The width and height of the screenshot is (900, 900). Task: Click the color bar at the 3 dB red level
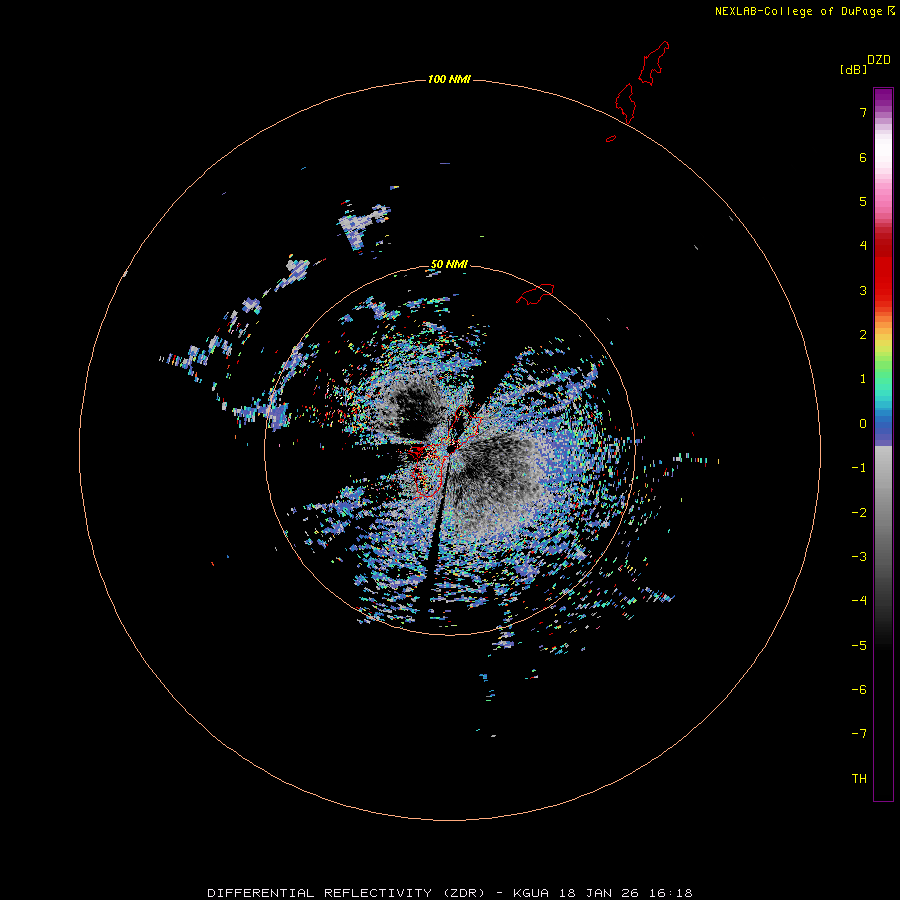883,290
